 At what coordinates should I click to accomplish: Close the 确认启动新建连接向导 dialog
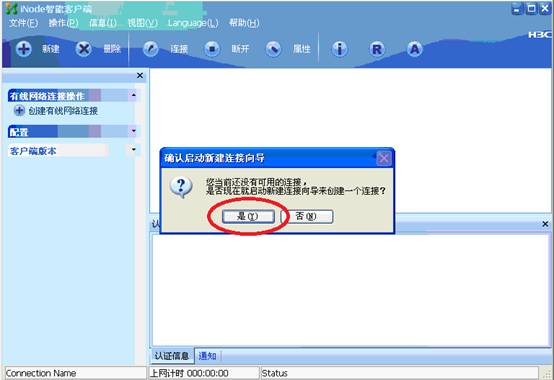tap(384, 158)
